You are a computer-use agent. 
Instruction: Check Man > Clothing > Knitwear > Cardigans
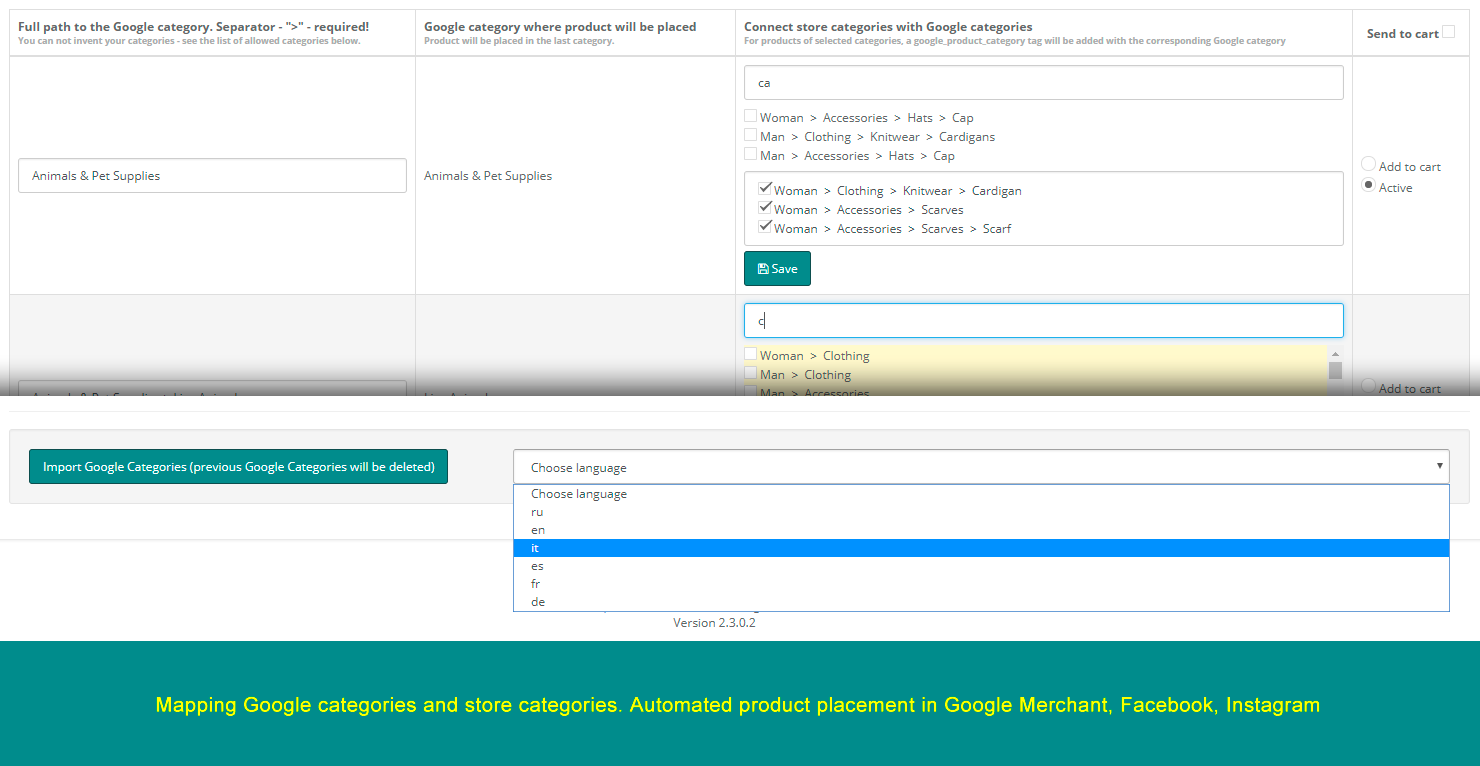[751, 135]
